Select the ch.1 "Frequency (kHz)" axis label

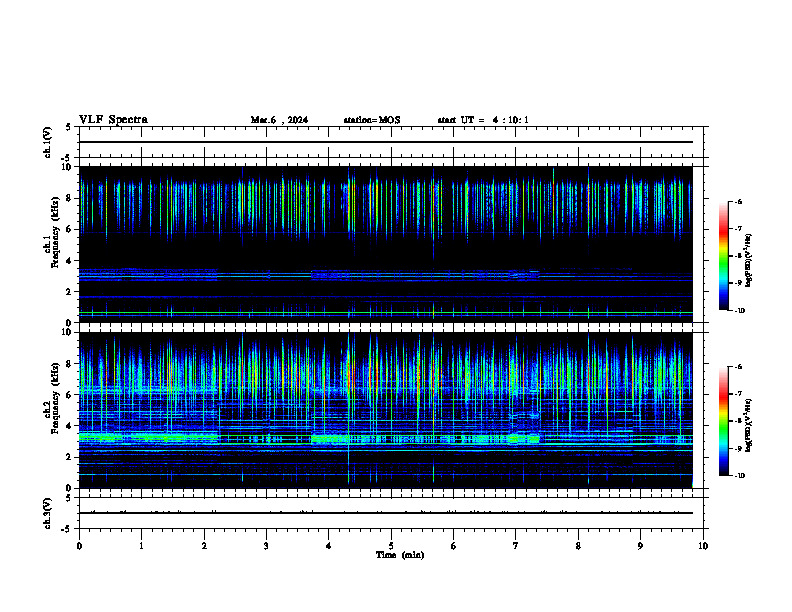coord(56,232)
